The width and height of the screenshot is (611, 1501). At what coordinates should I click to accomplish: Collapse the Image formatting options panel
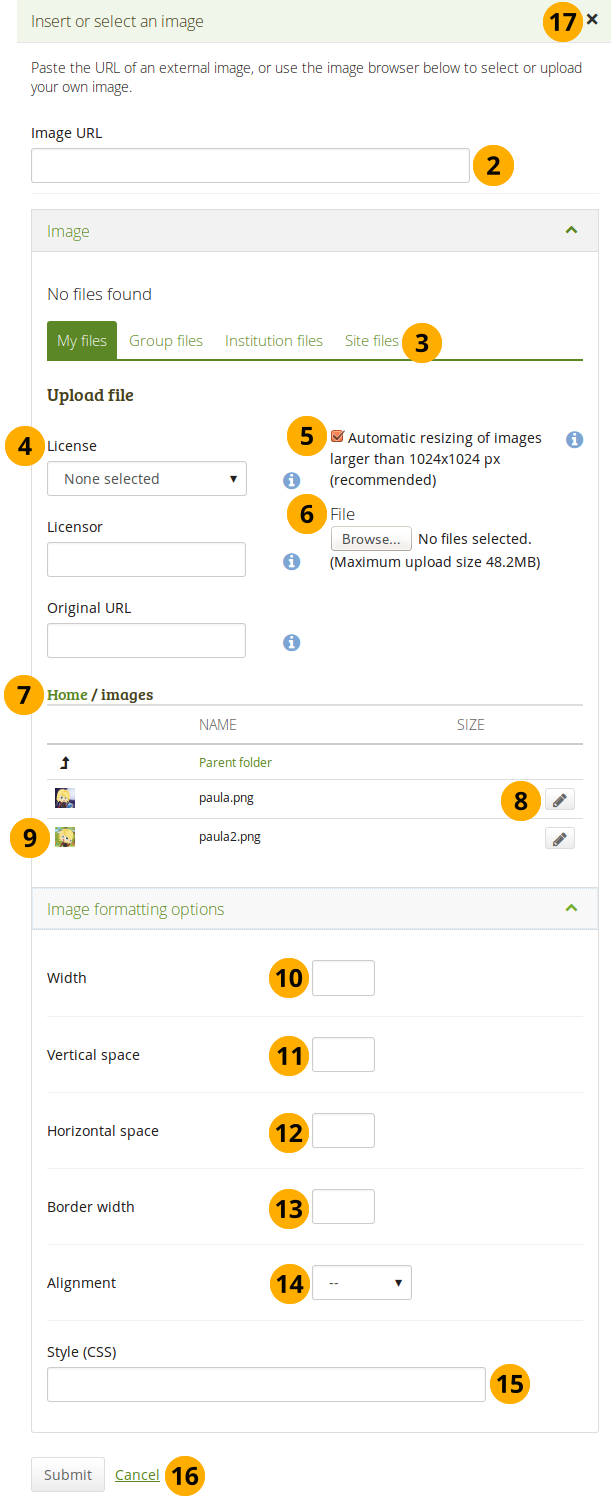coord(571,909)
